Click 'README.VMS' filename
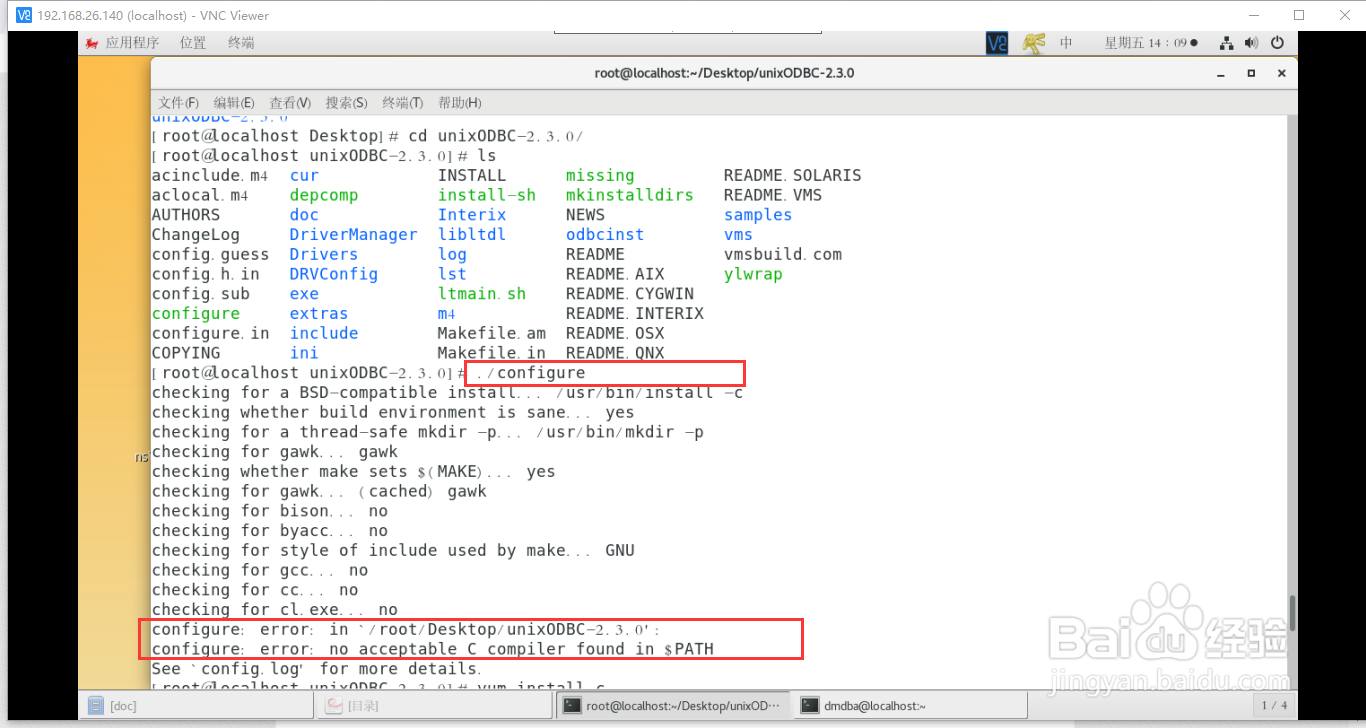 [773, 195]
